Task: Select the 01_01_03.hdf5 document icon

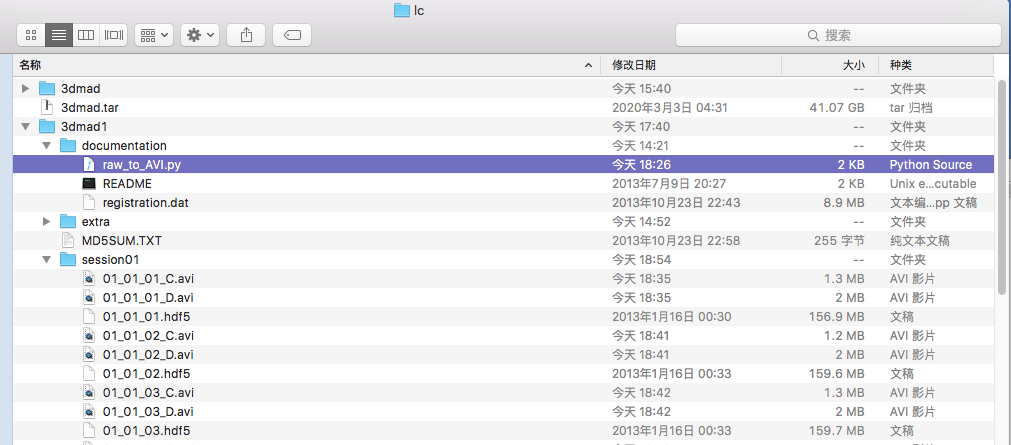Action: point(89,431)
